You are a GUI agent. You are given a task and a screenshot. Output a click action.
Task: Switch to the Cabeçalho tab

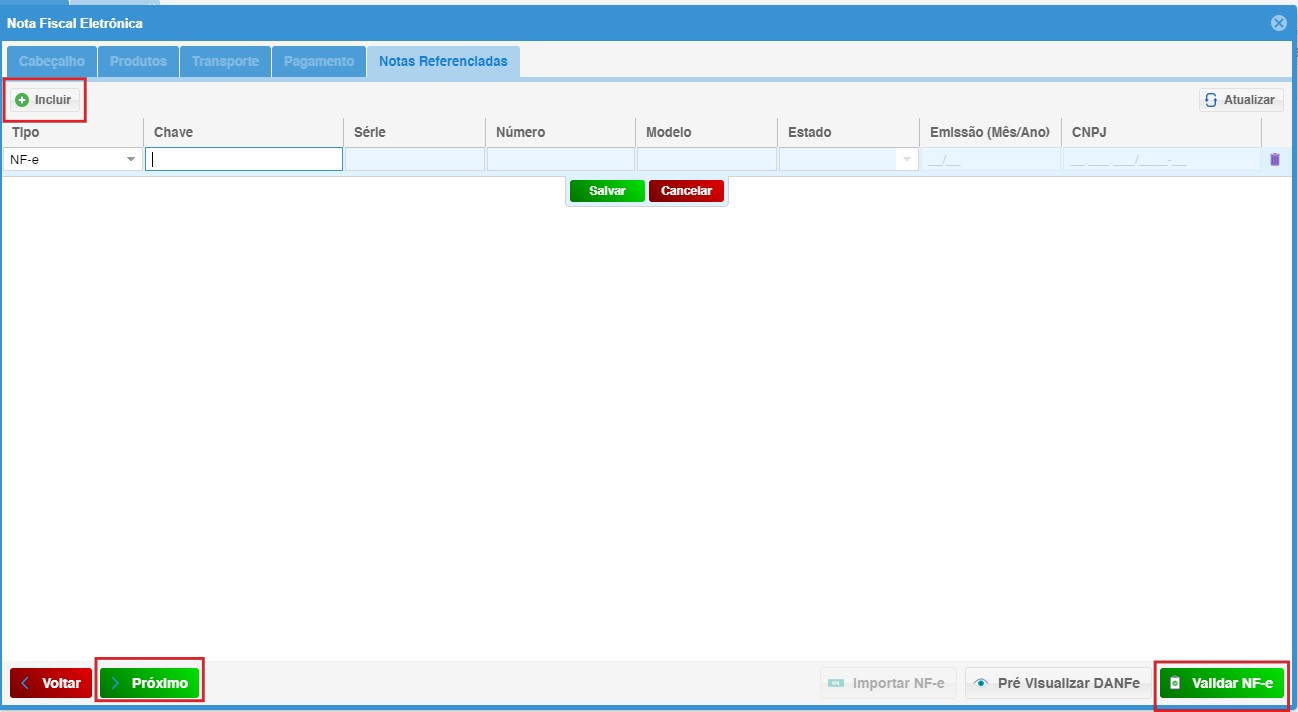tap(51, 62)
